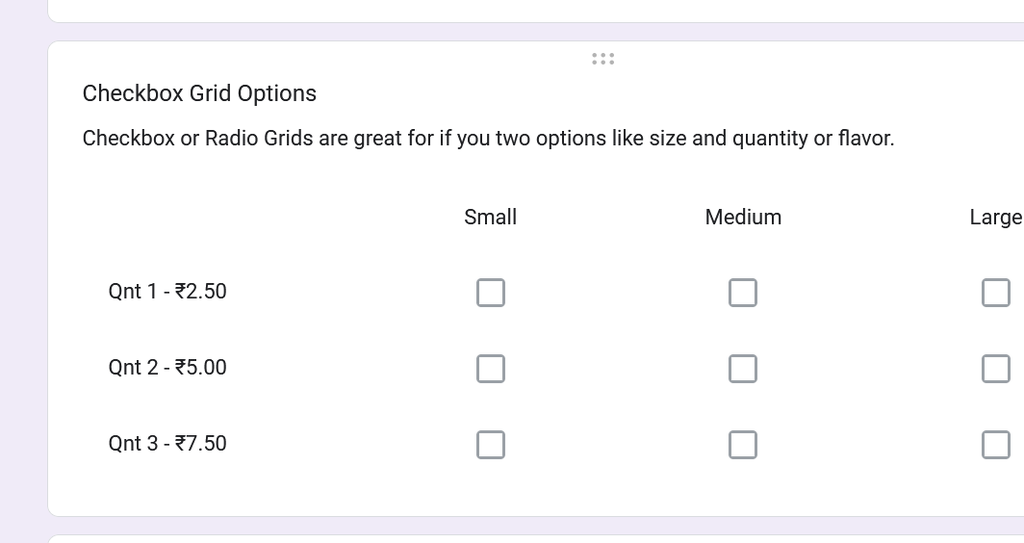Check Small box for Qnt 1 - ₹2.50

click(x=490, y=292)
